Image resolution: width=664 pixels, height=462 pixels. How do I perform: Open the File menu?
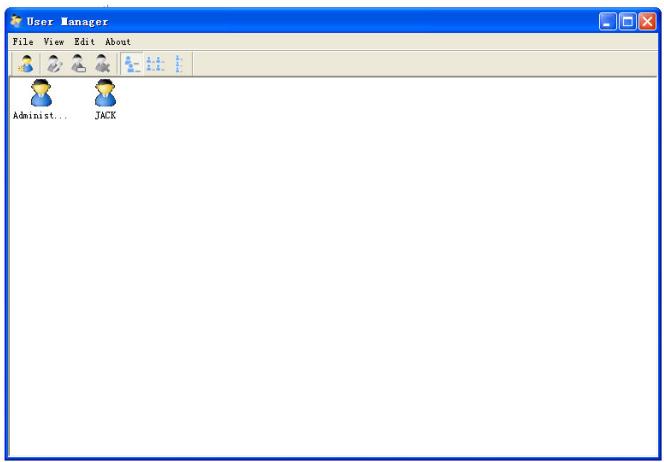tap(23, 41)
